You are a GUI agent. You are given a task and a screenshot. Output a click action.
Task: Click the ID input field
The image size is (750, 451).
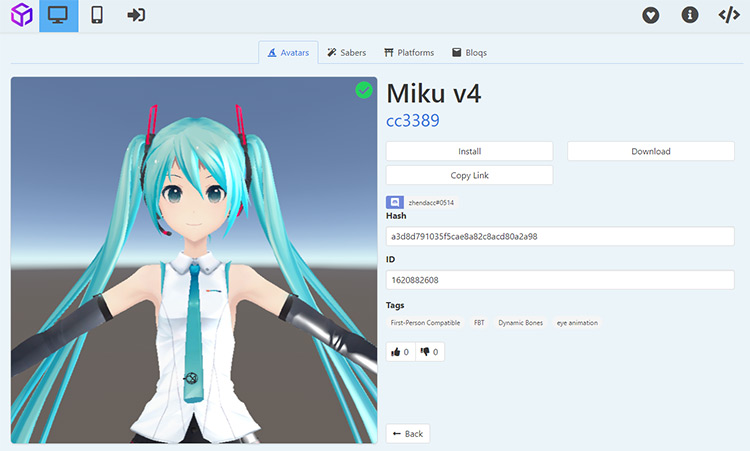tap(560, 280)
